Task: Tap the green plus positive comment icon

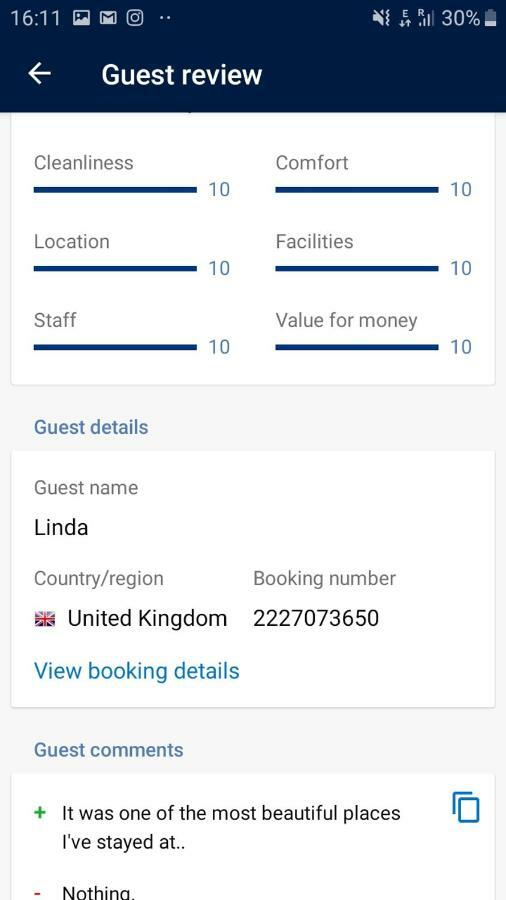Action: click(x=40, y=812)
